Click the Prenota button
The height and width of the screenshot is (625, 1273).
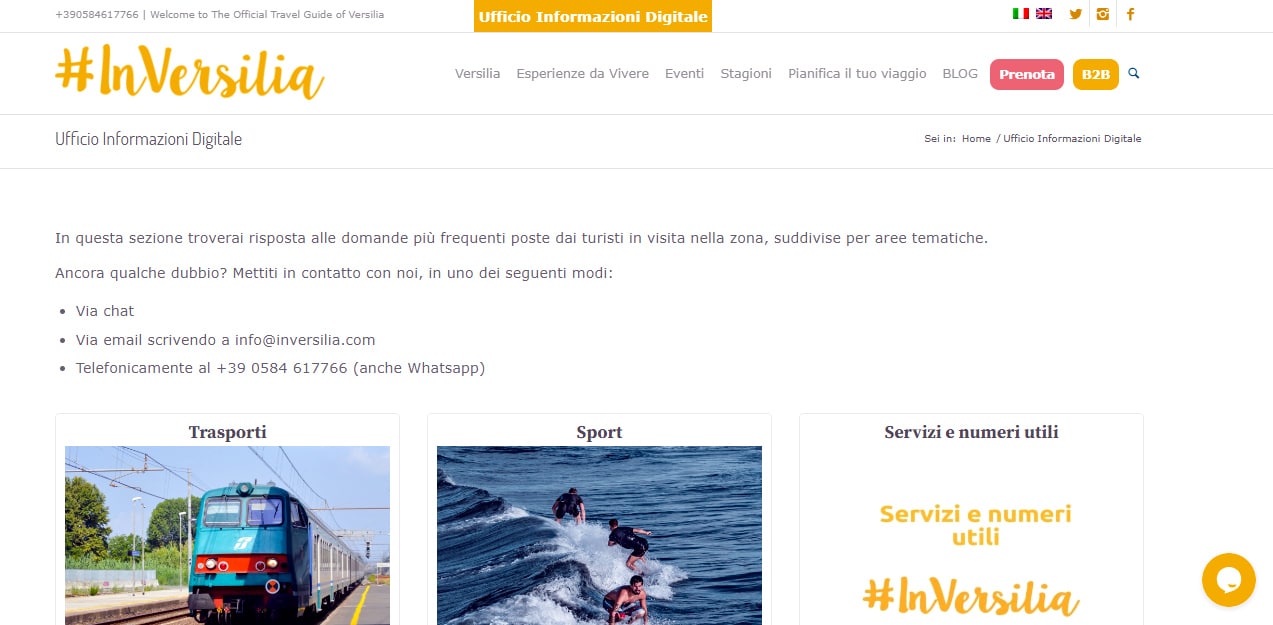1027,74
